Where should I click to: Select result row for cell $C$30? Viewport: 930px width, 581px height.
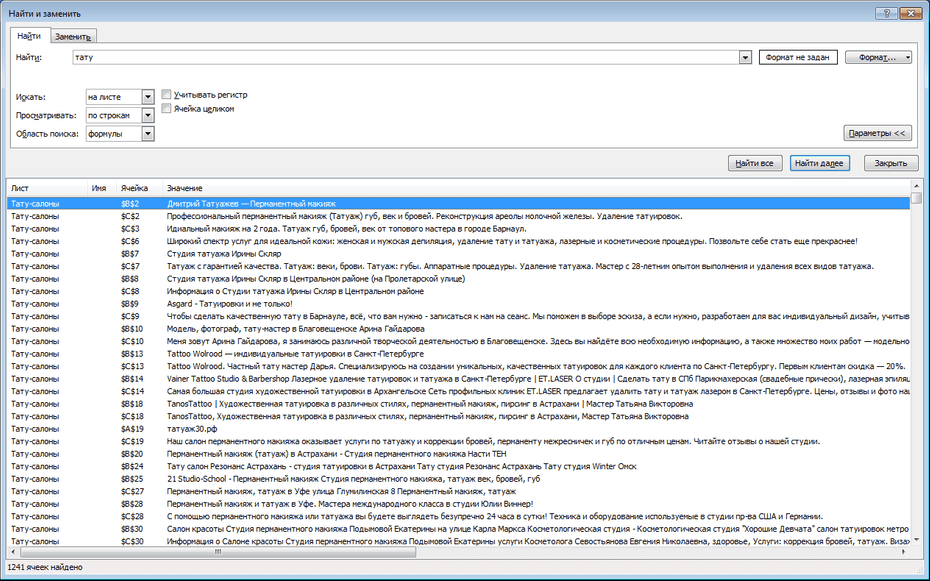point(458,541)
